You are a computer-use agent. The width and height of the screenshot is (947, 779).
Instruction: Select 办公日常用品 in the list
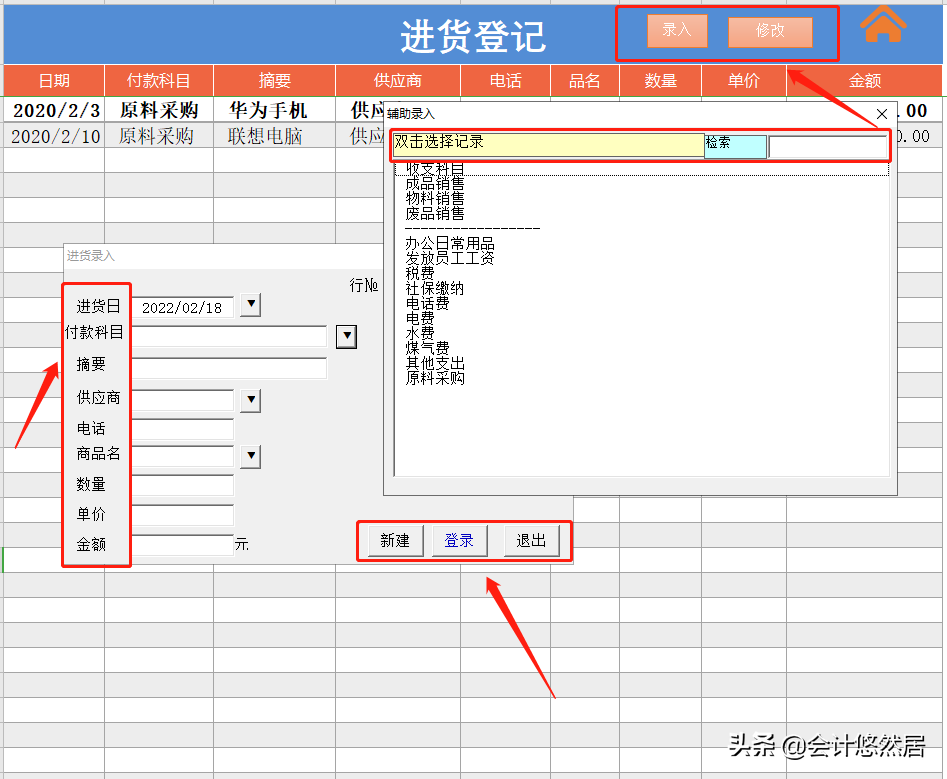(450, 243)
